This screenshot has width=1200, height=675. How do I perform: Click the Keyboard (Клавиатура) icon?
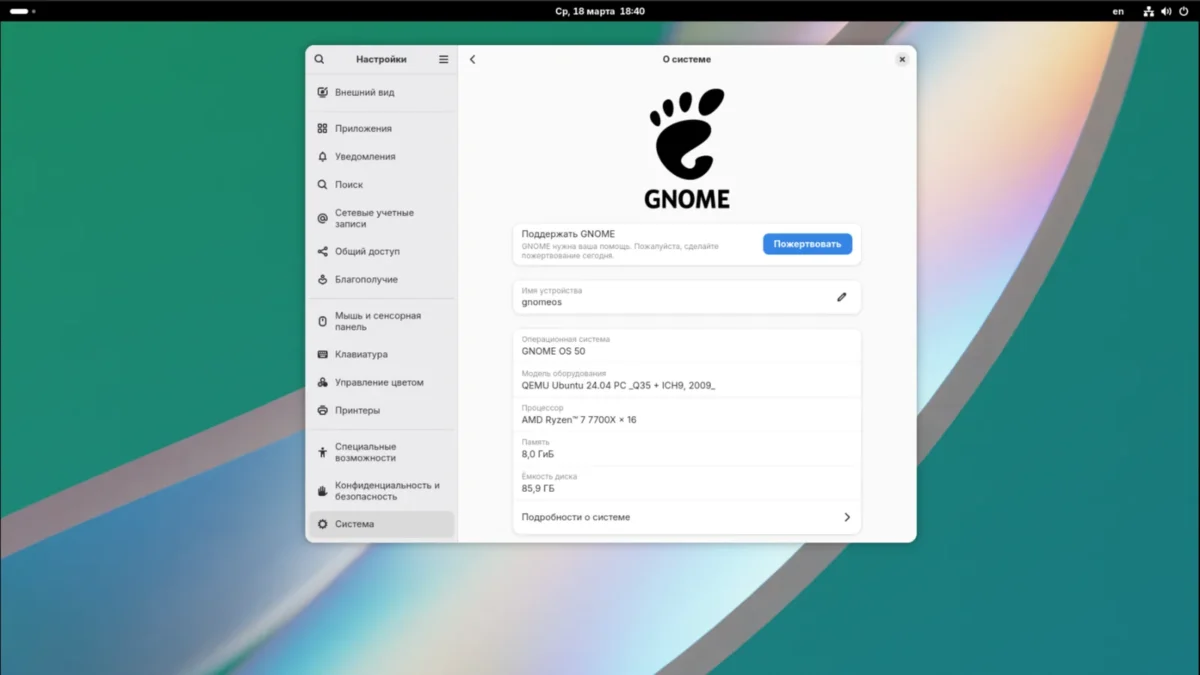point(322,354)
